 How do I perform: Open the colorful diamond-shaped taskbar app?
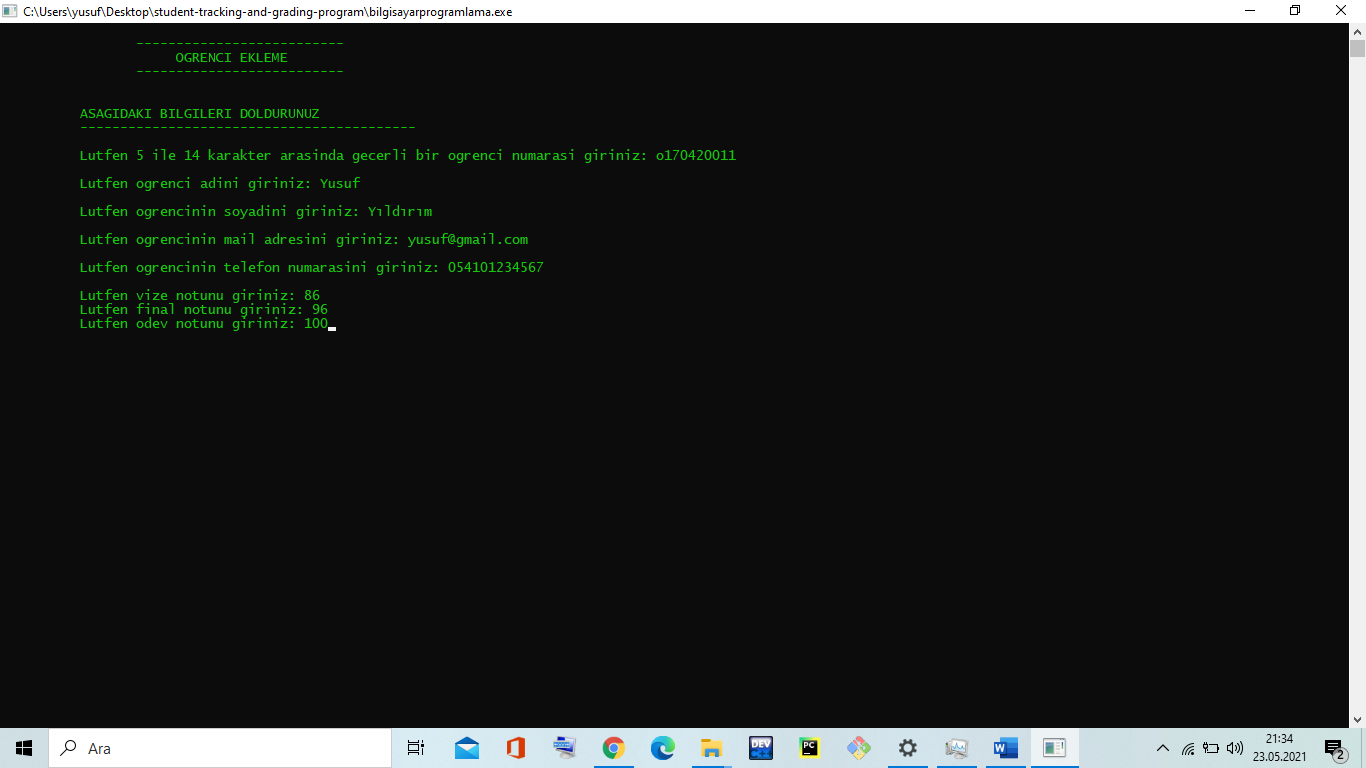click(x=859, y=748)
